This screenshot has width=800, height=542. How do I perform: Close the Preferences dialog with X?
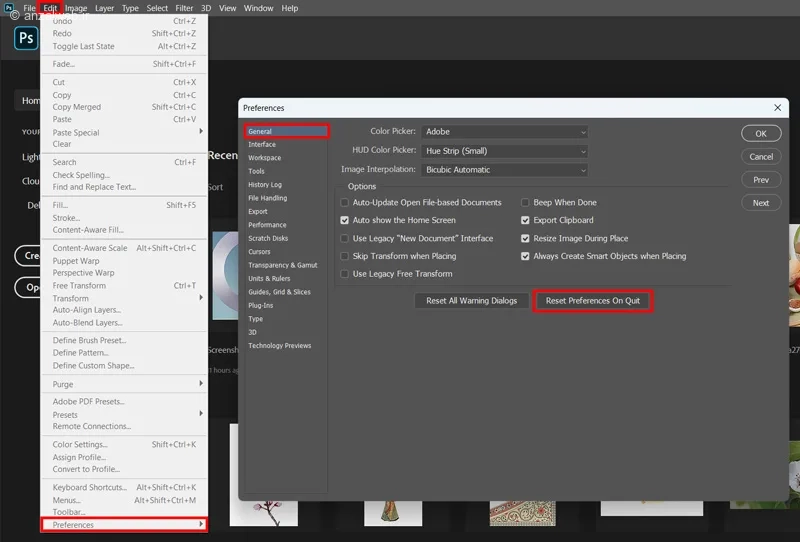pos(777,108)
